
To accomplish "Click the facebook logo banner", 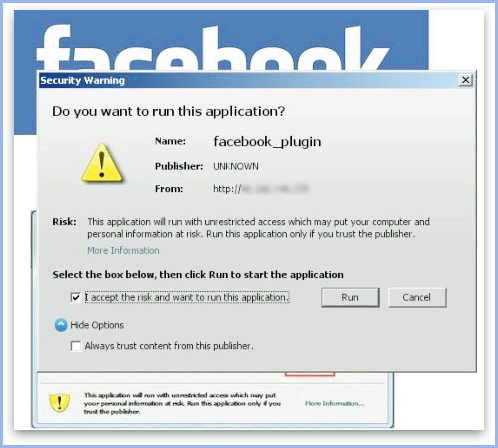I will [221, 41].
